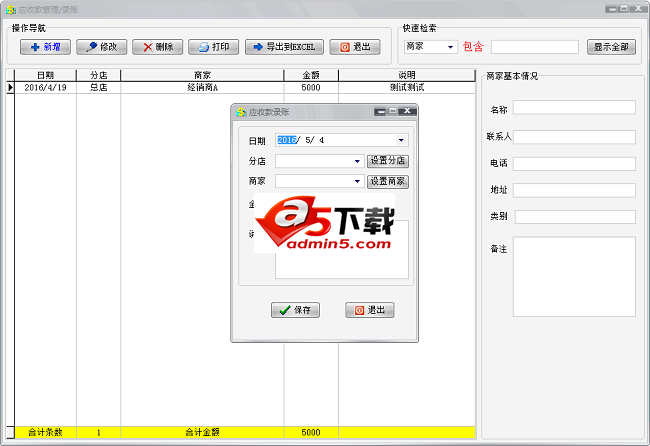Minimize the 应收款管理 main window

click(611, 9)
